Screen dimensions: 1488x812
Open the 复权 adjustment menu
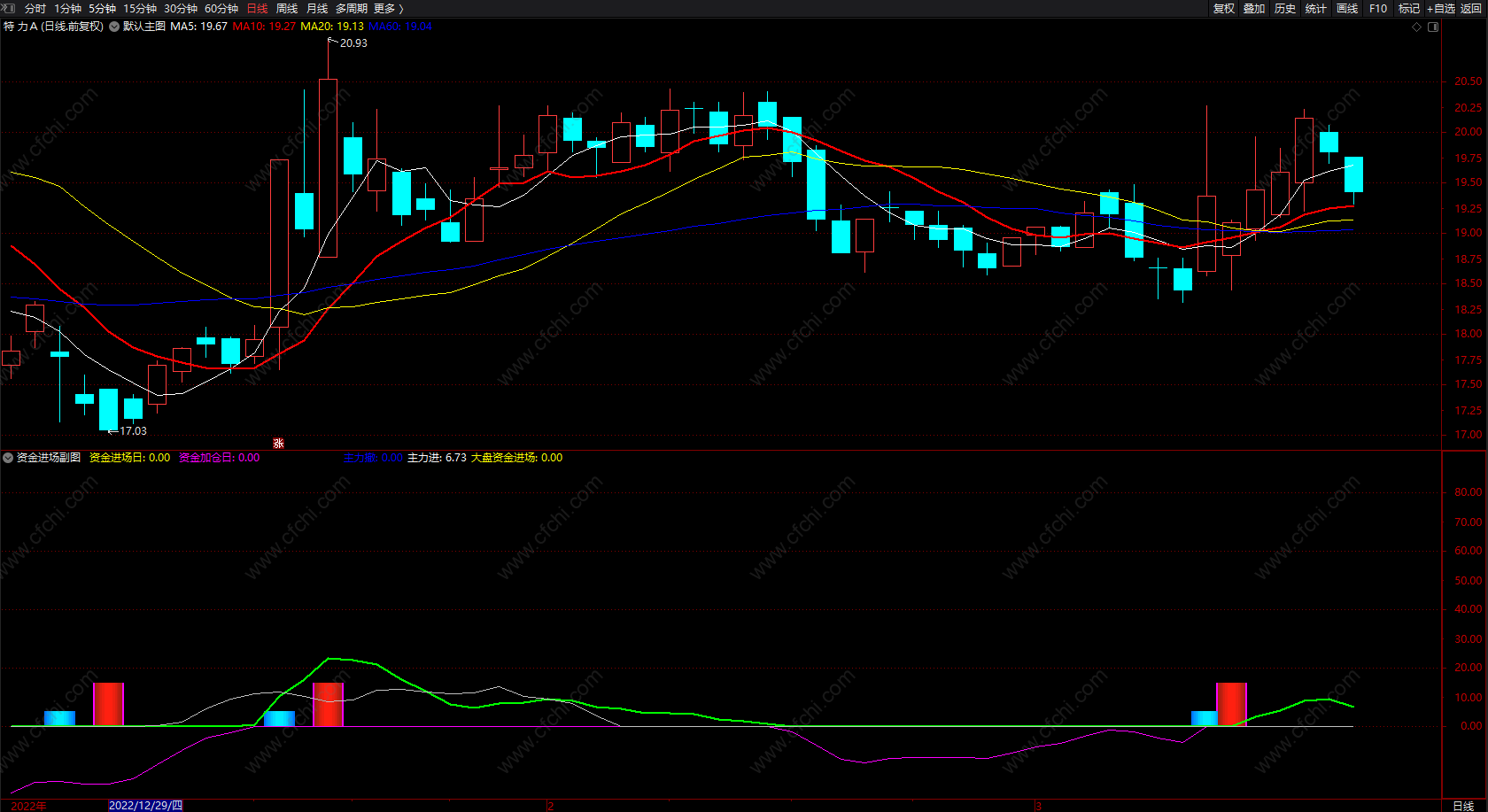tap(1224, 9)
